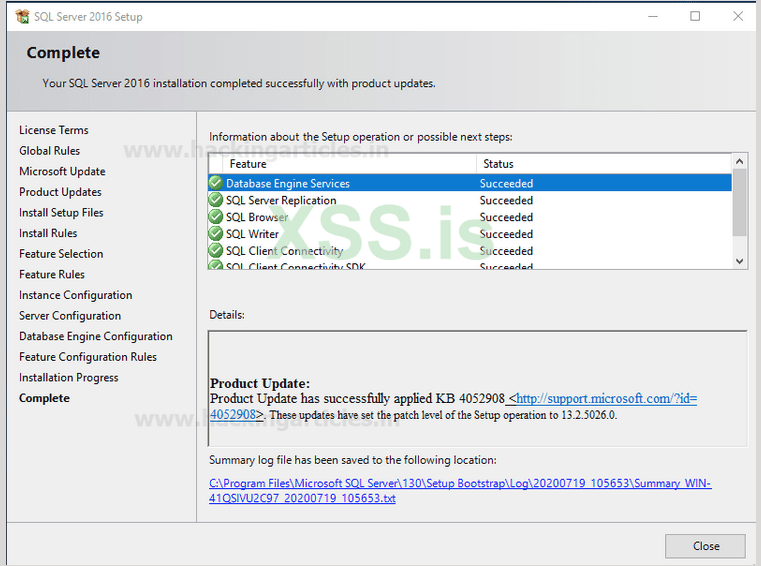This screenshot has width=761, height=566.
Task: Click Microsoft Update in the step list
Action: coord(62,171)
